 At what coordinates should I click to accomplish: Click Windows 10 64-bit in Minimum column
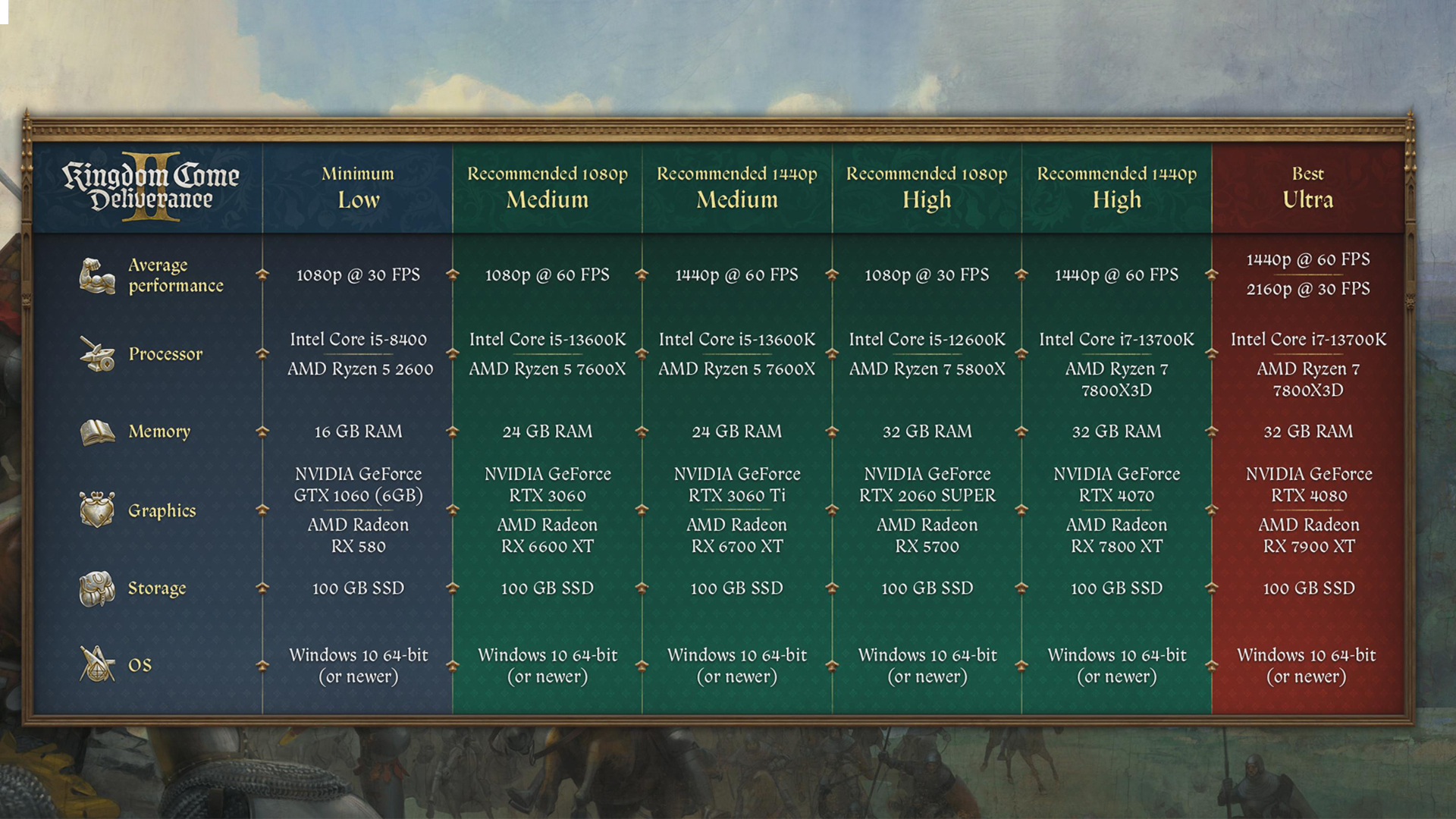(x=358, y=655)
